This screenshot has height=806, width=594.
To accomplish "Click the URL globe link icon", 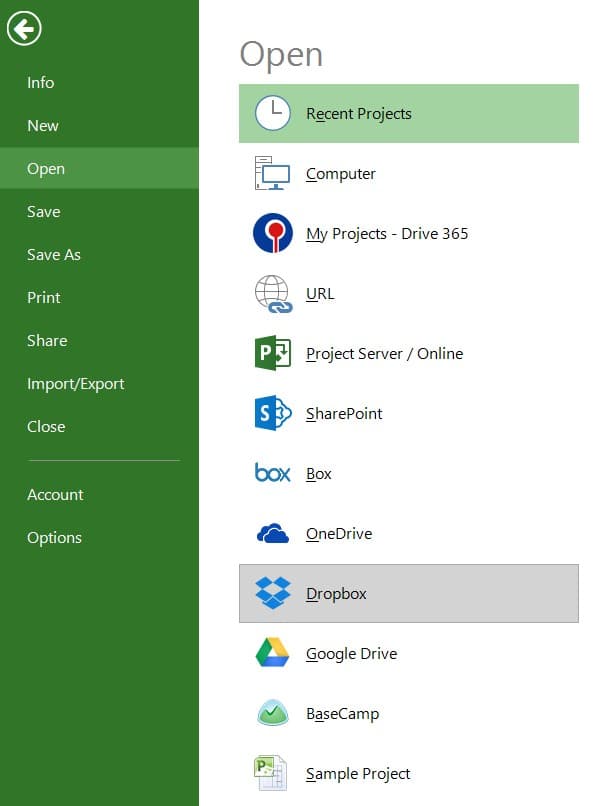I will point(273,294).
